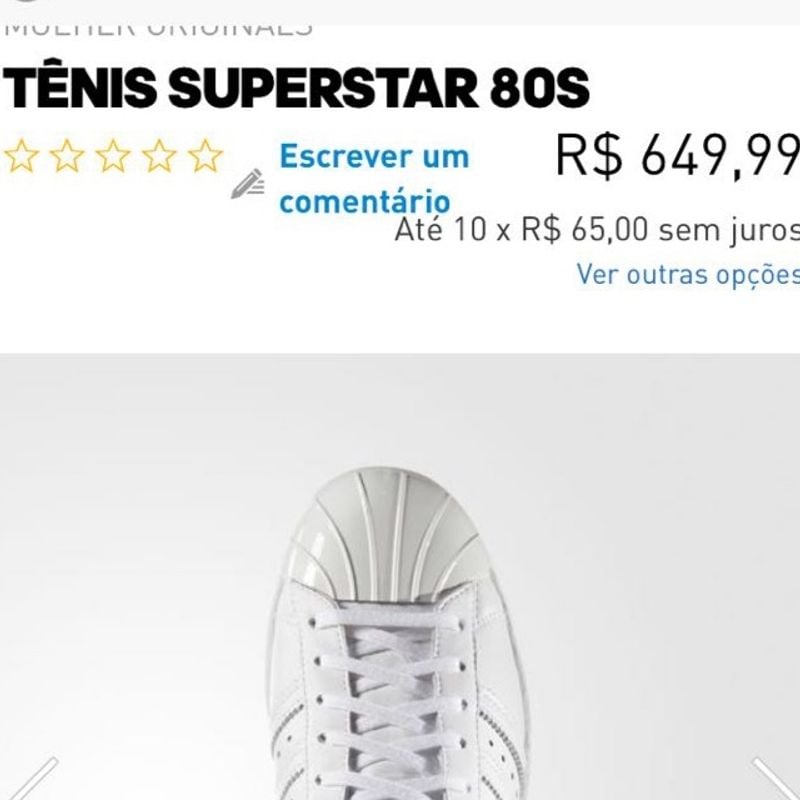Click the sneaker laces in the photo
This screenshot has width=800, height=800.
click(389, 704)
